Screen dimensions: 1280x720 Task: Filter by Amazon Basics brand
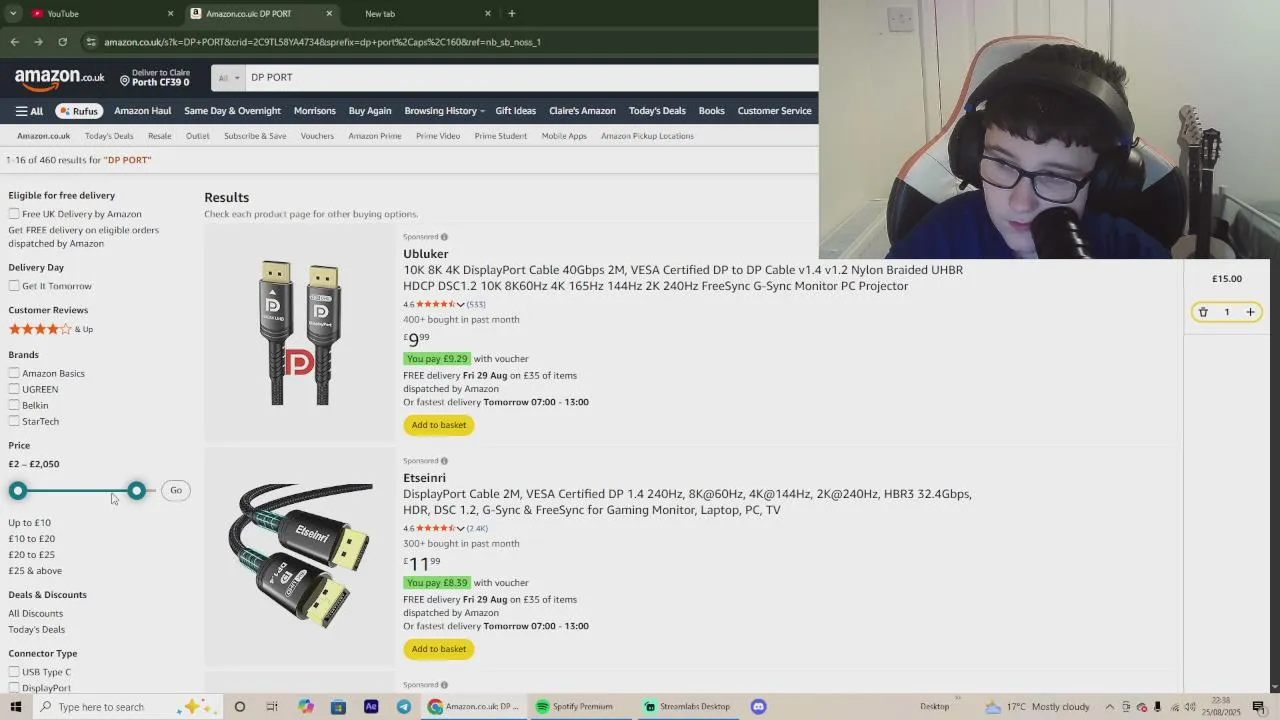pyautogui.click(x=14, y=374)
